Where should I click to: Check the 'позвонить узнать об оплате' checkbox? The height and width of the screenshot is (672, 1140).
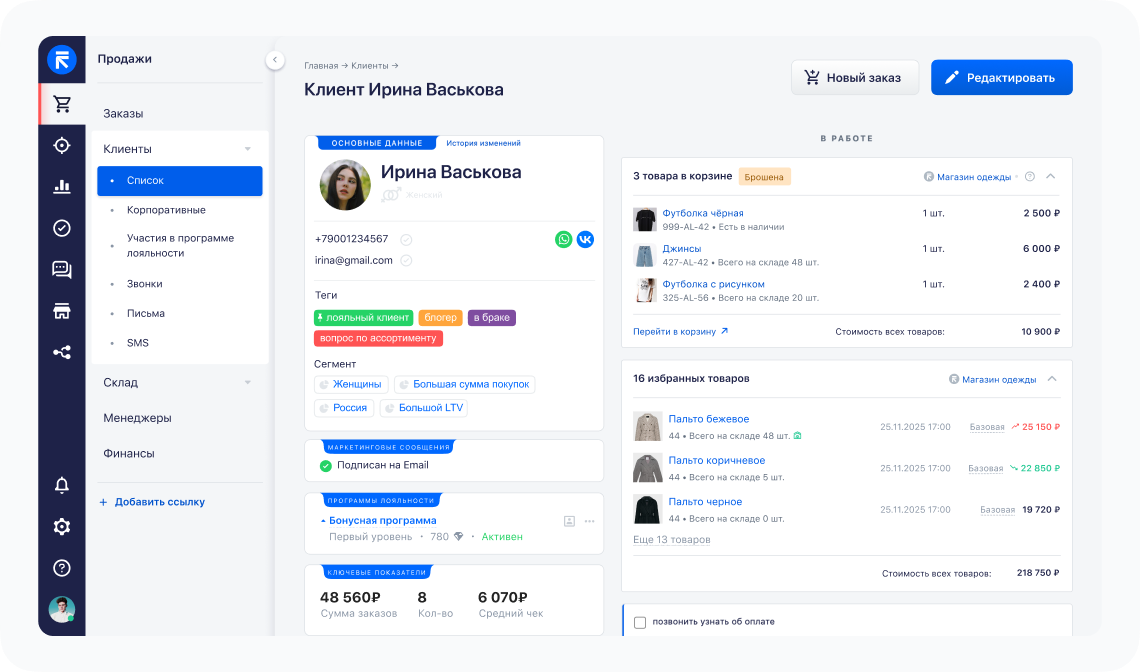click(640, 621)
